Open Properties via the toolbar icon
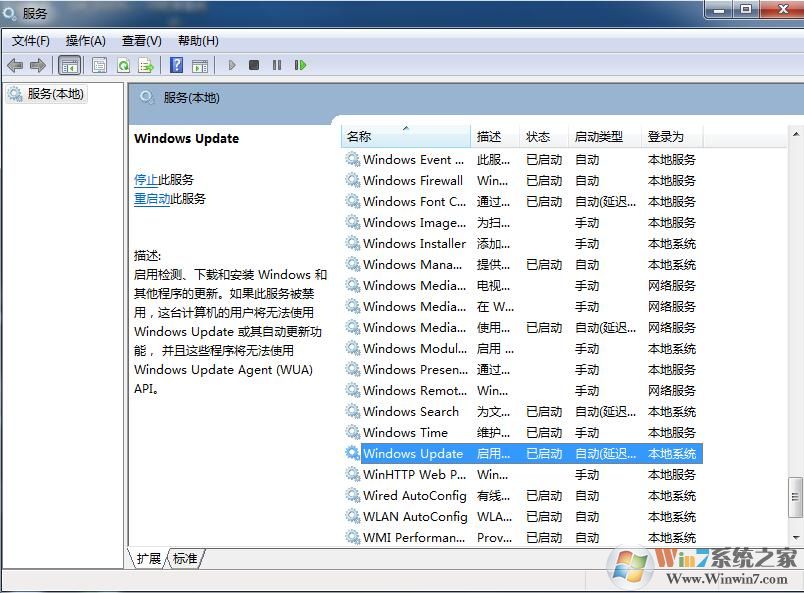This screenshot has height=593, width=804. [x=99, y=65]
